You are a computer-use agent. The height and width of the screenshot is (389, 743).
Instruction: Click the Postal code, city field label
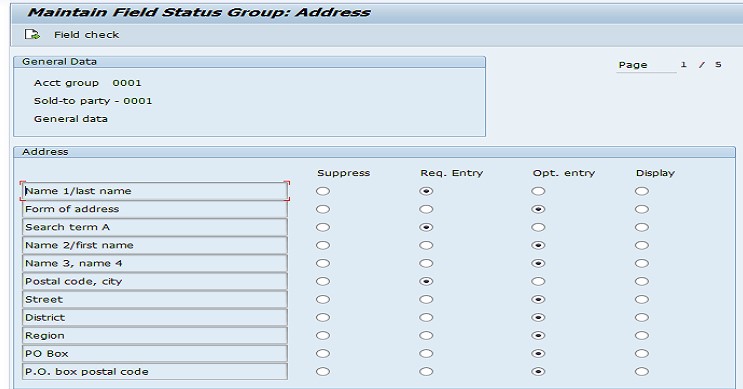(154, 281)
